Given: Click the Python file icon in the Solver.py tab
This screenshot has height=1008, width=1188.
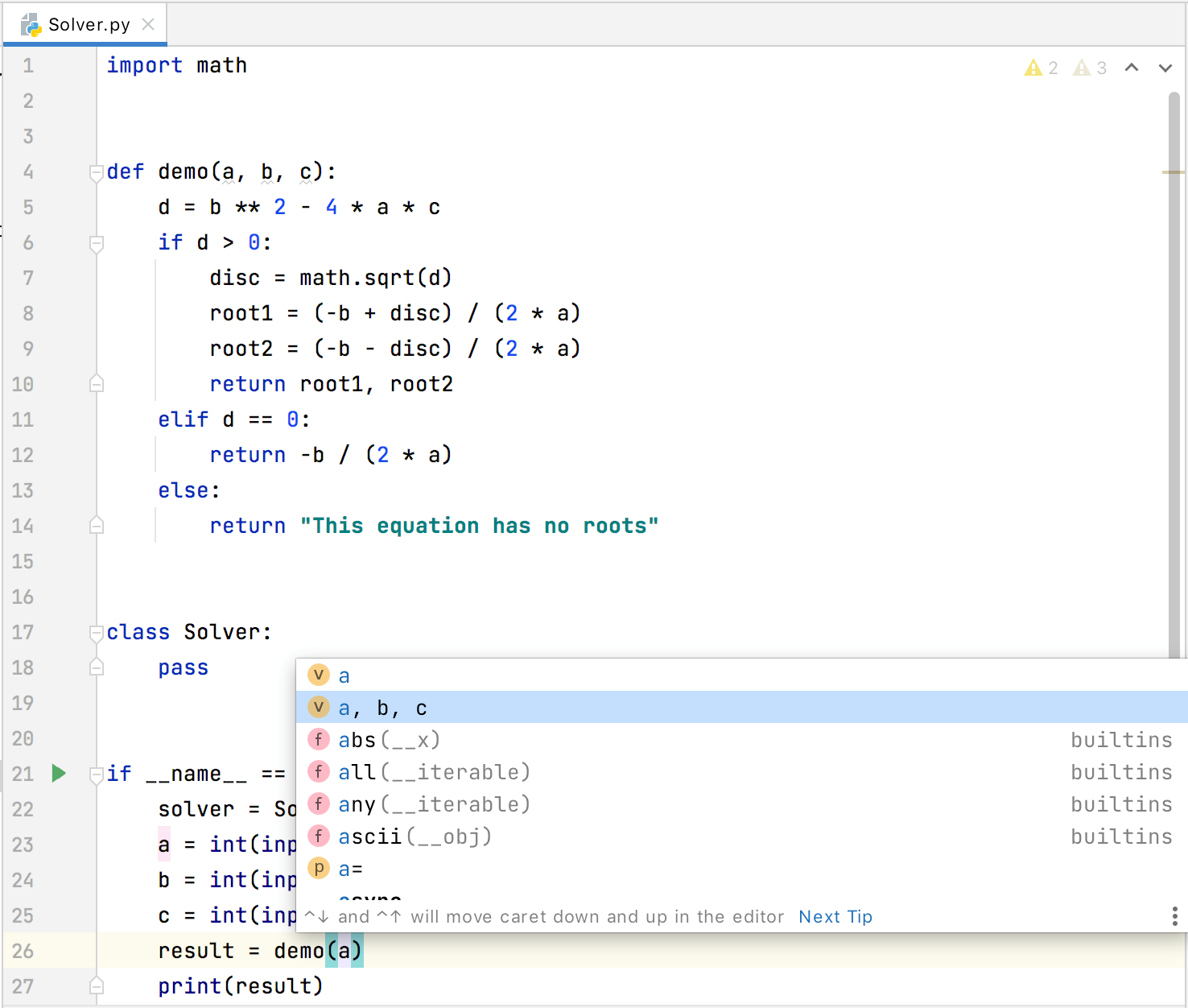Looking at the screenshot, I should pyautogui.click(x=31, y=23).
